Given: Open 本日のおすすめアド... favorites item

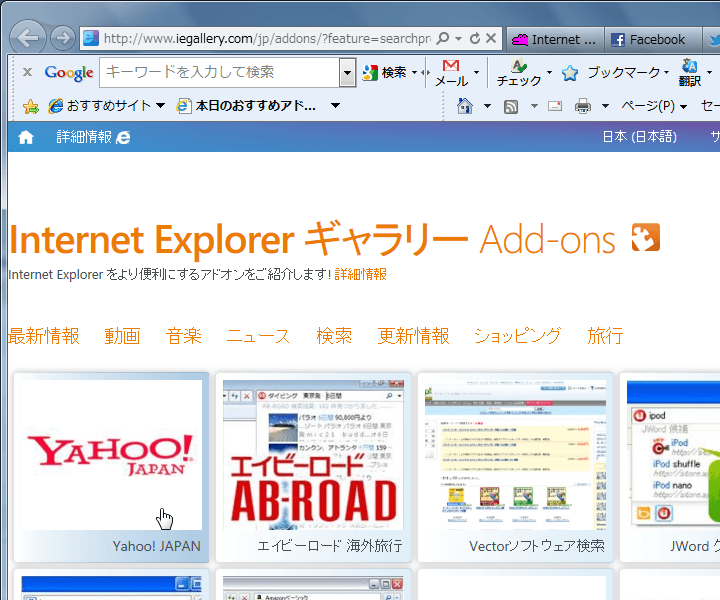Looking at the screenshot, I should coord(247,106).
